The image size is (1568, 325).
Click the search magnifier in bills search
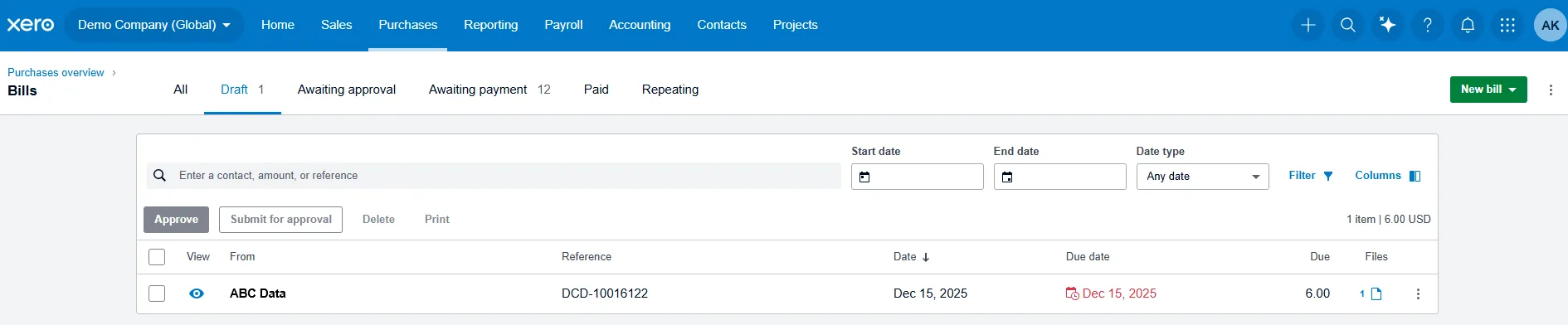160,176
